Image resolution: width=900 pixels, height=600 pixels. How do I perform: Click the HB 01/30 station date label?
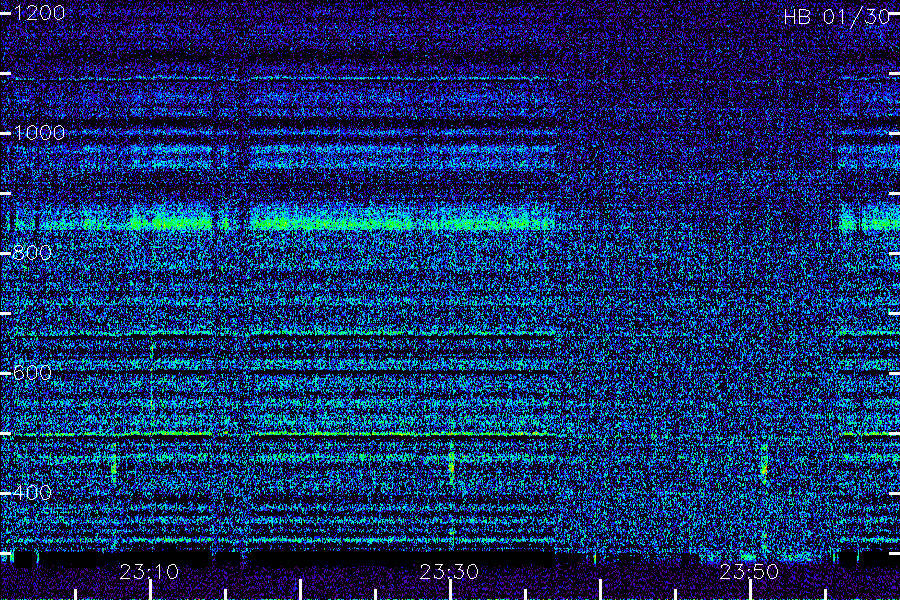(x=837, y=17)
